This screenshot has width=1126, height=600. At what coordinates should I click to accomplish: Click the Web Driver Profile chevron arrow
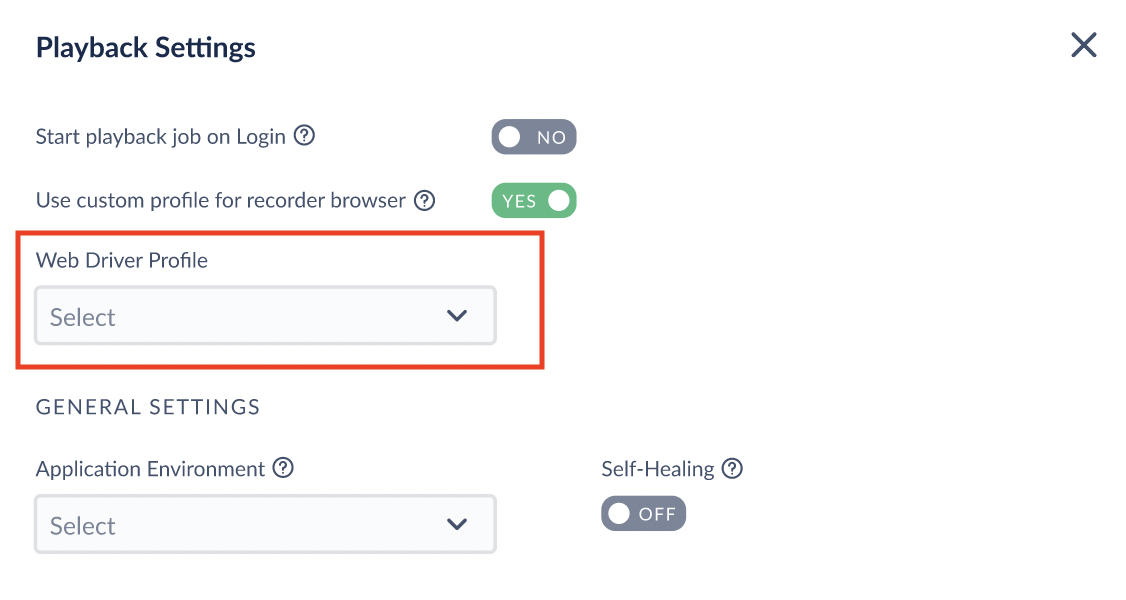(x=457, y=316)
